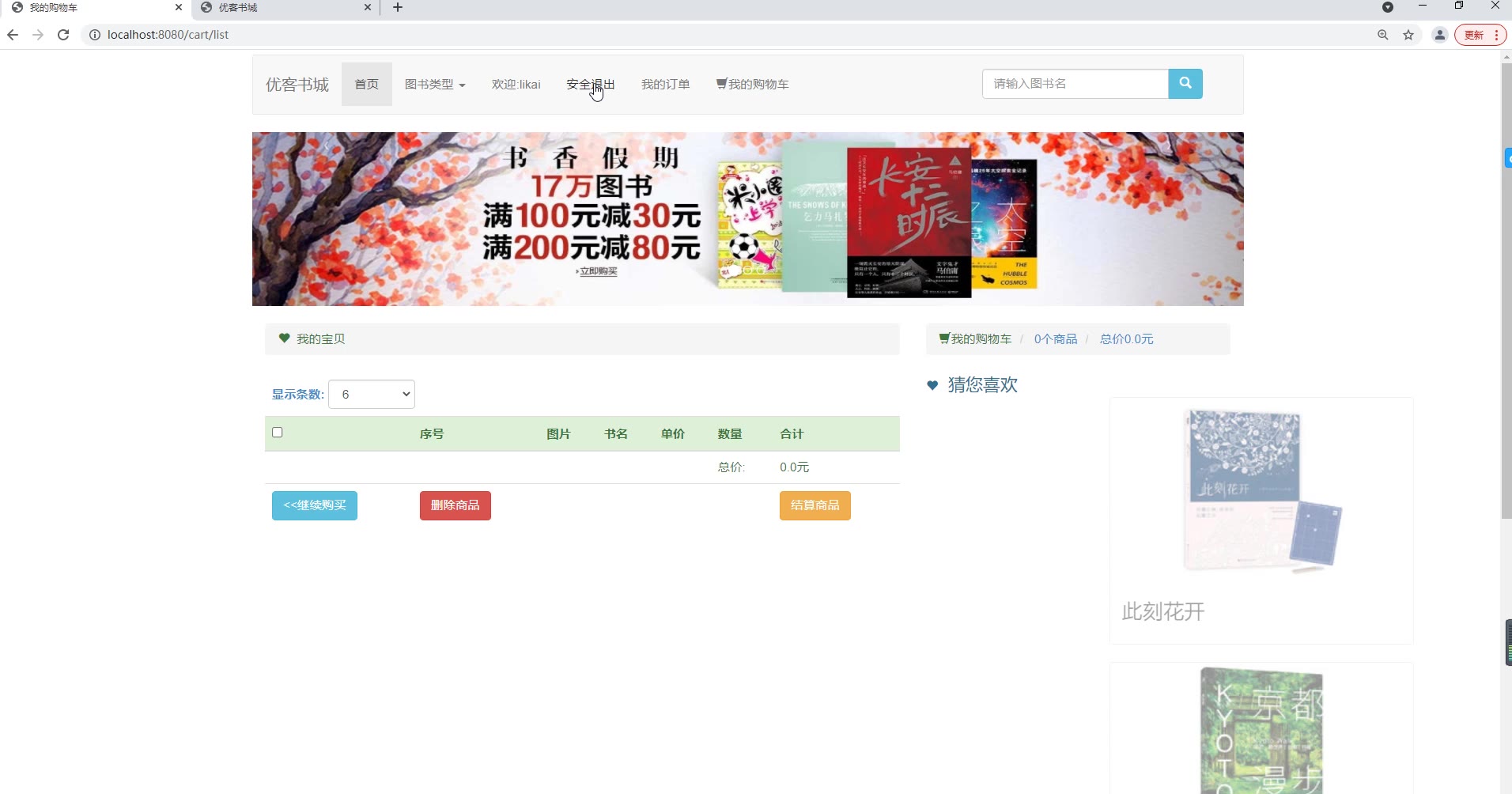
Task: Click the address bar URL
Action: [168, 35]
